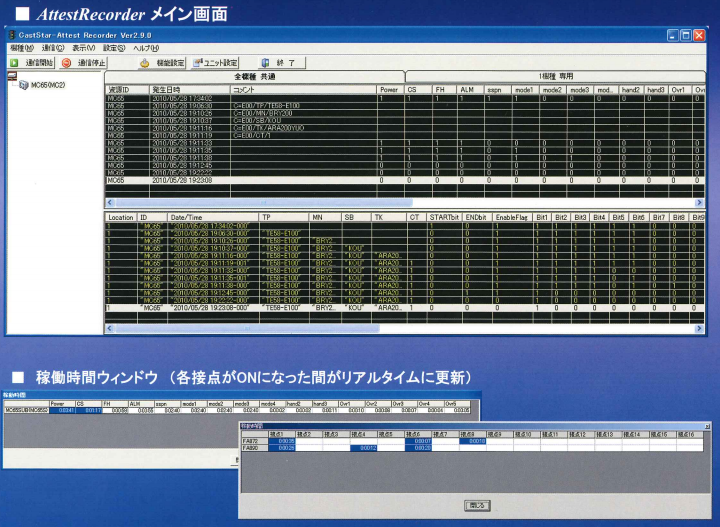Image resolution: width=720 pixels, height=527 pixels.
Task: Click the 接点1 column header in contact window
Action: pyautogui.click(x=281, y=434)
